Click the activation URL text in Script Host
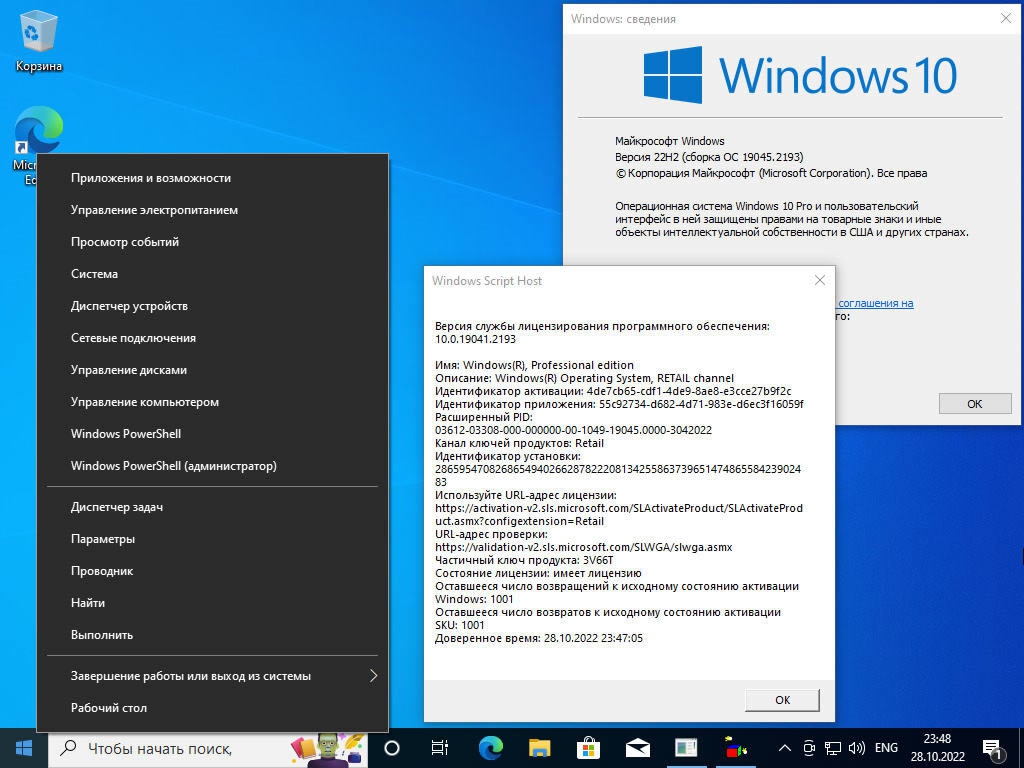The height and width of the screenshot is (768, 1024). pyautogui.click(x=619, y=515)
